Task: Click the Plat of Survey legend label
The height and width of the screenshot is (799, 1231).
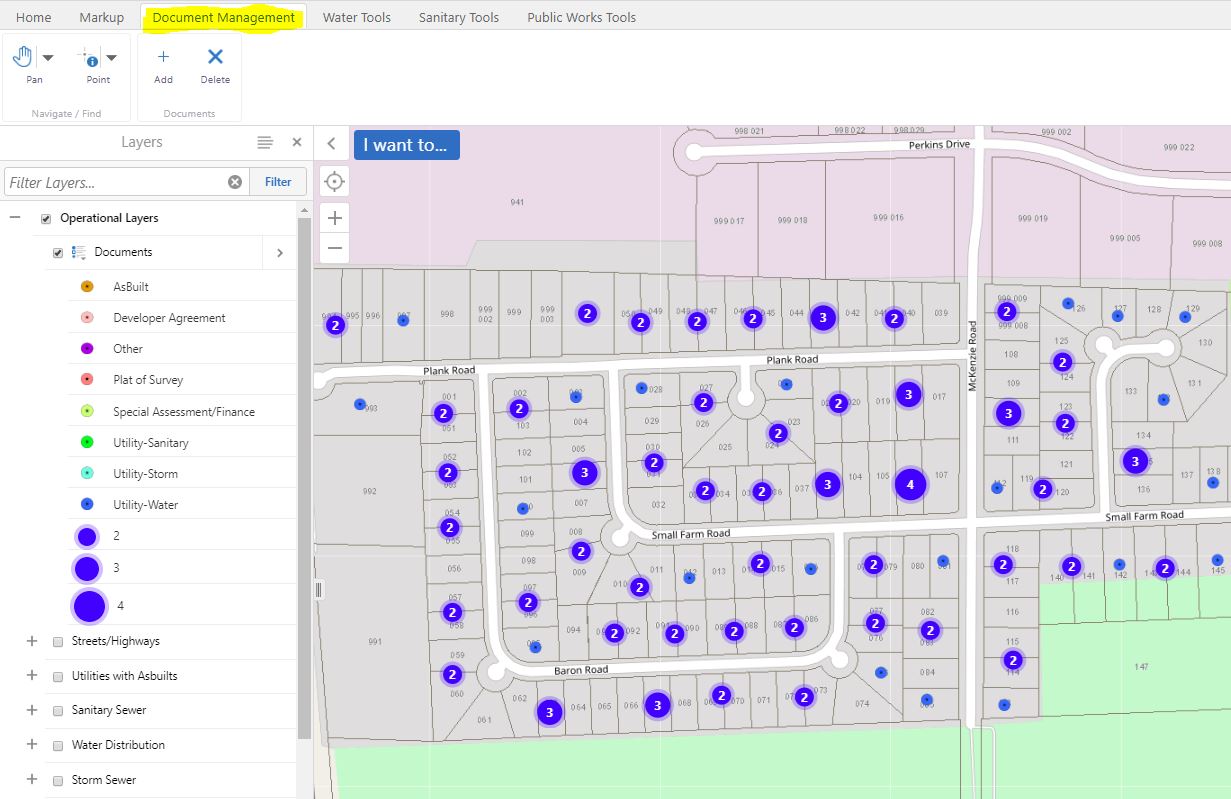Action: coord(148,380)
